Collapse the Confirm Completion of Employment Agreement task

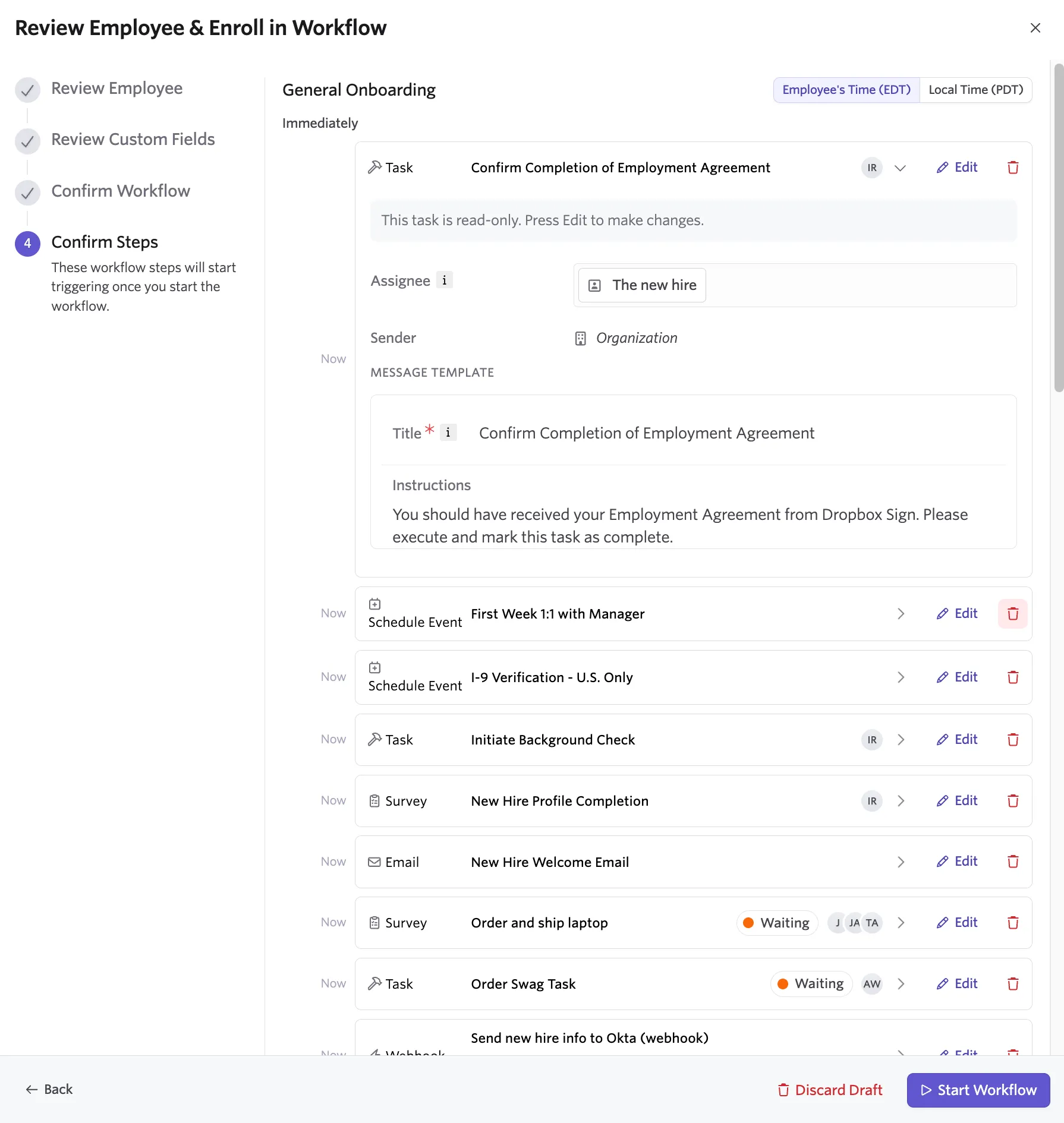900,168
